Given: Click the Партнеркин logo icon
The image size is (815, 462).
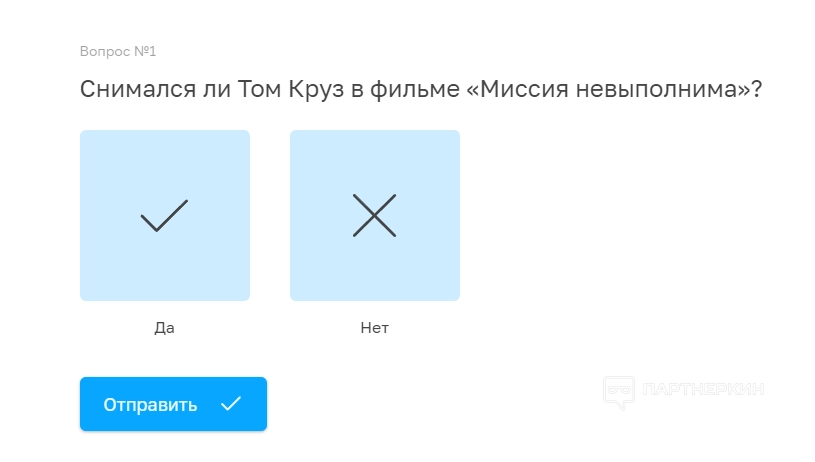Looking at the screenshot, I should point(619,391).
